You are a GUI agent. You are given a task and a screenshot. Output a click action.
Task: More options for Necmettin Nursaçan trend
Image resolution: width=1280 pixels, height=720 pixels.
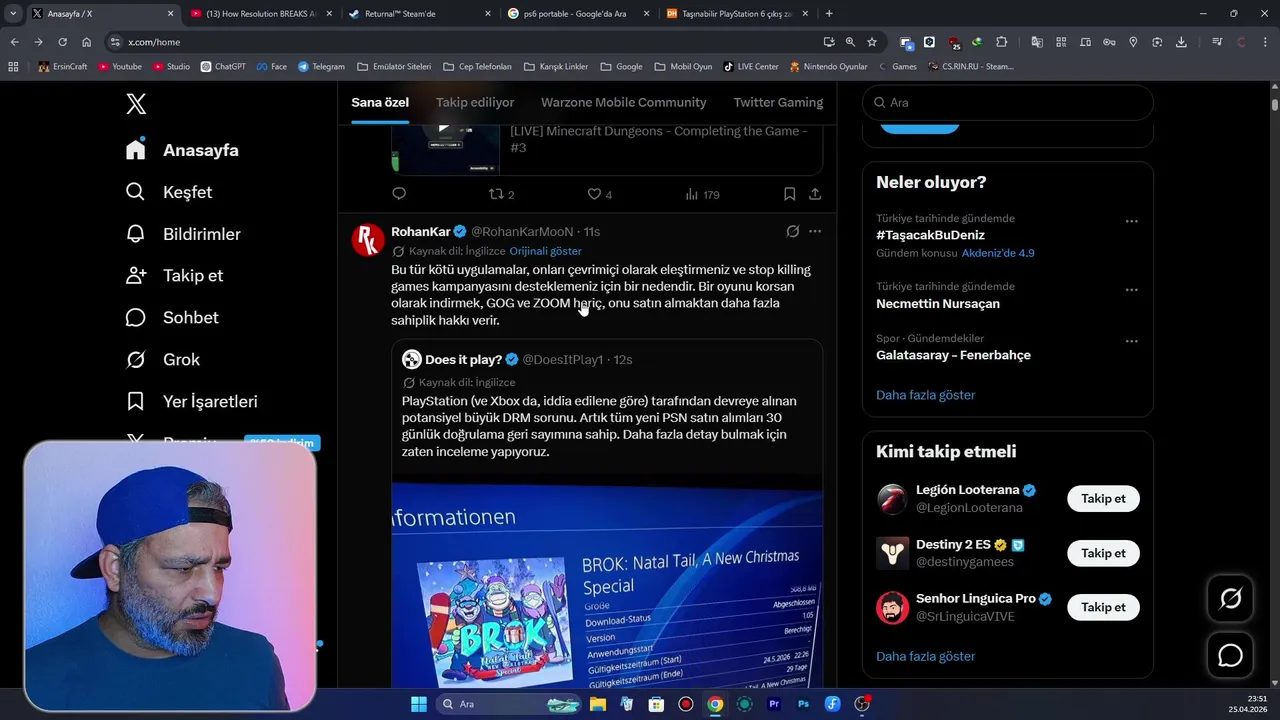[x=1131, y=289]
